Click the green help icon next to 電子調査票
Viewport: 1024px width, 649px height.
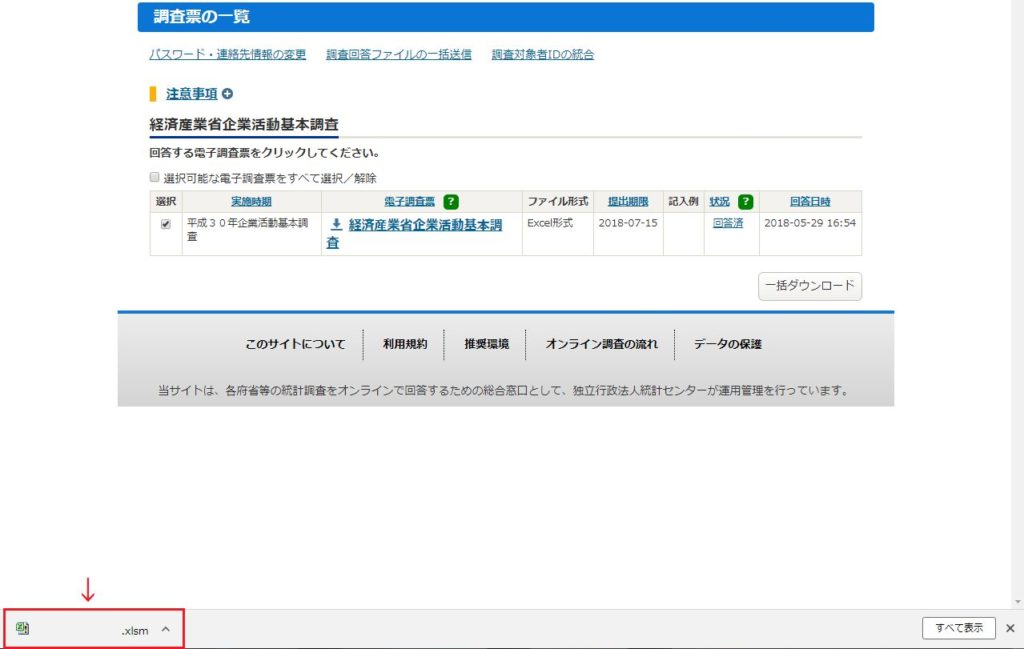click(x=451, y=201)
